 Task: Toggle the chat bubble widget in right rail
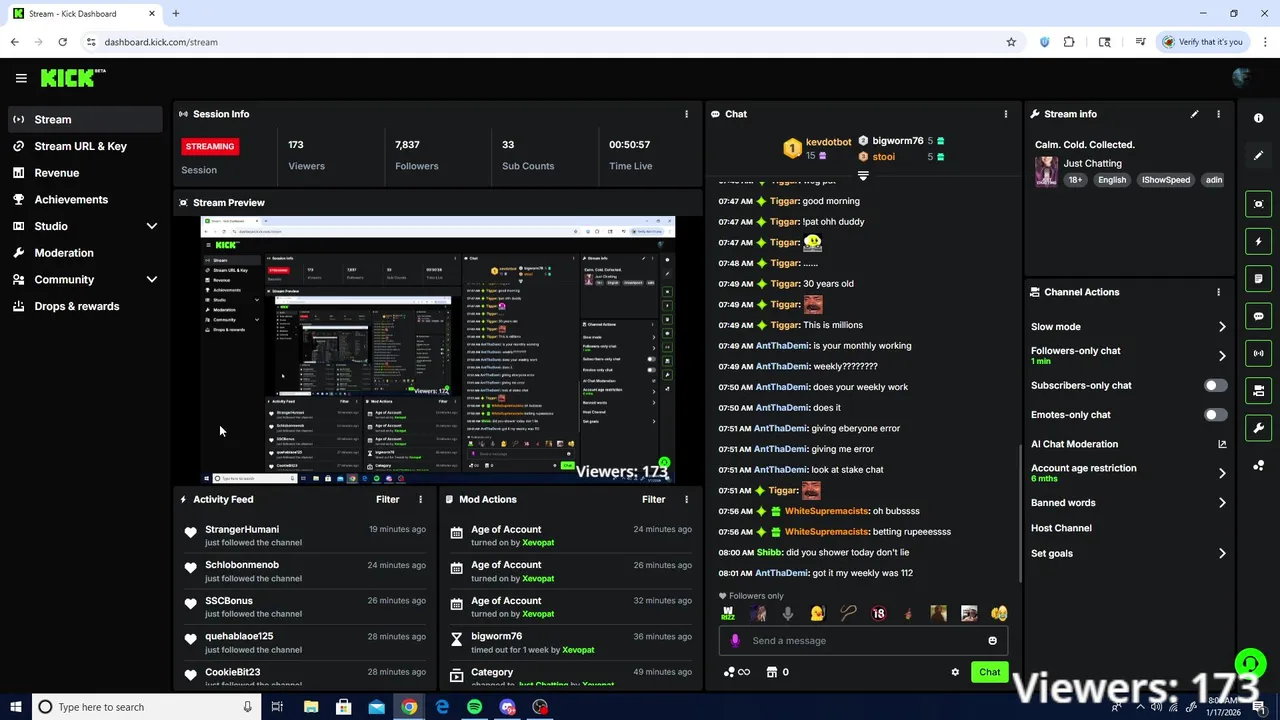(x=1258, y=316)
